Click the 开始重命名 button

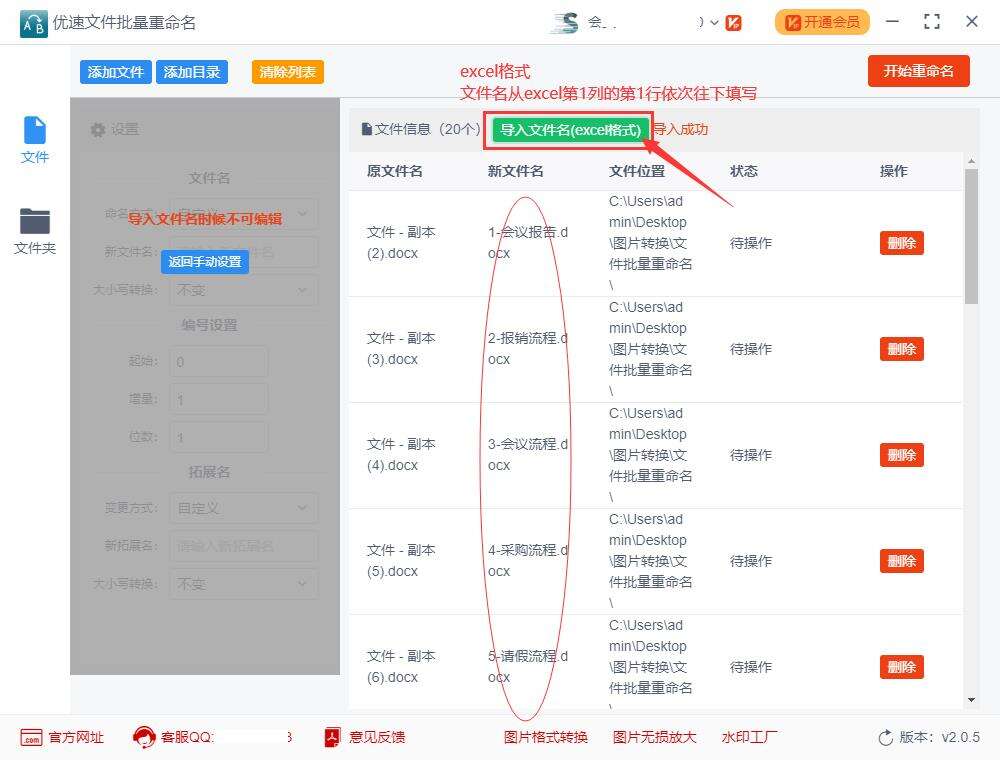tap(918, 71)
